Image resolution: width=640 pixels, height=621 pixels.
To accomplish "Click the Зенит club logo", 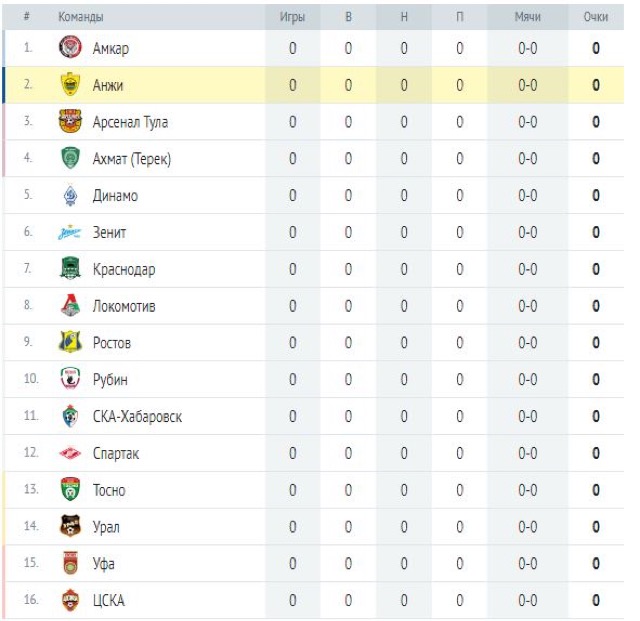I will tap(69, 233).
